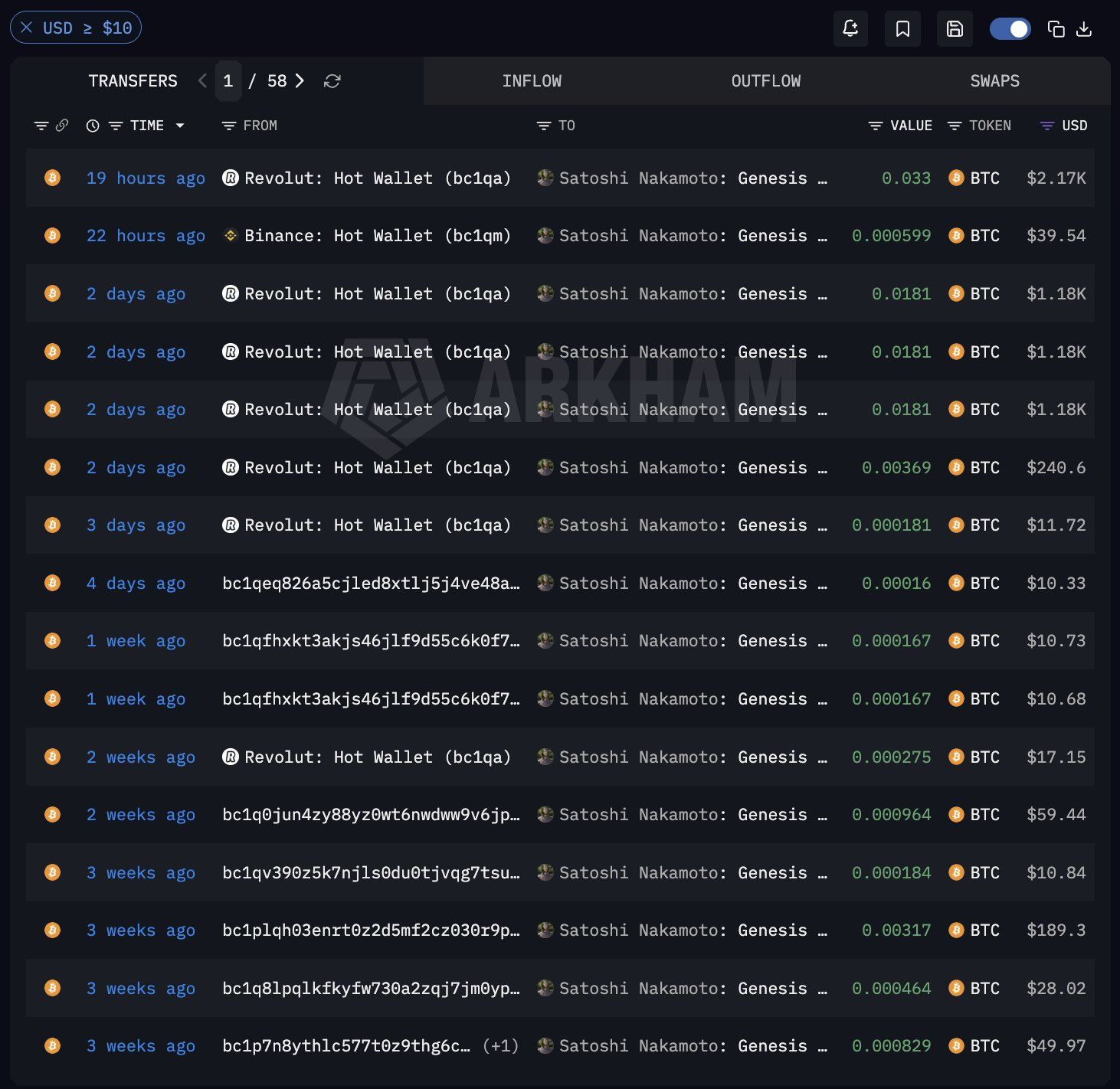Image resolution: width=1120 pixels, height=1089 pixels.
Task: Select the $39.54 USD amount
Action: [x=1056, y=236]
